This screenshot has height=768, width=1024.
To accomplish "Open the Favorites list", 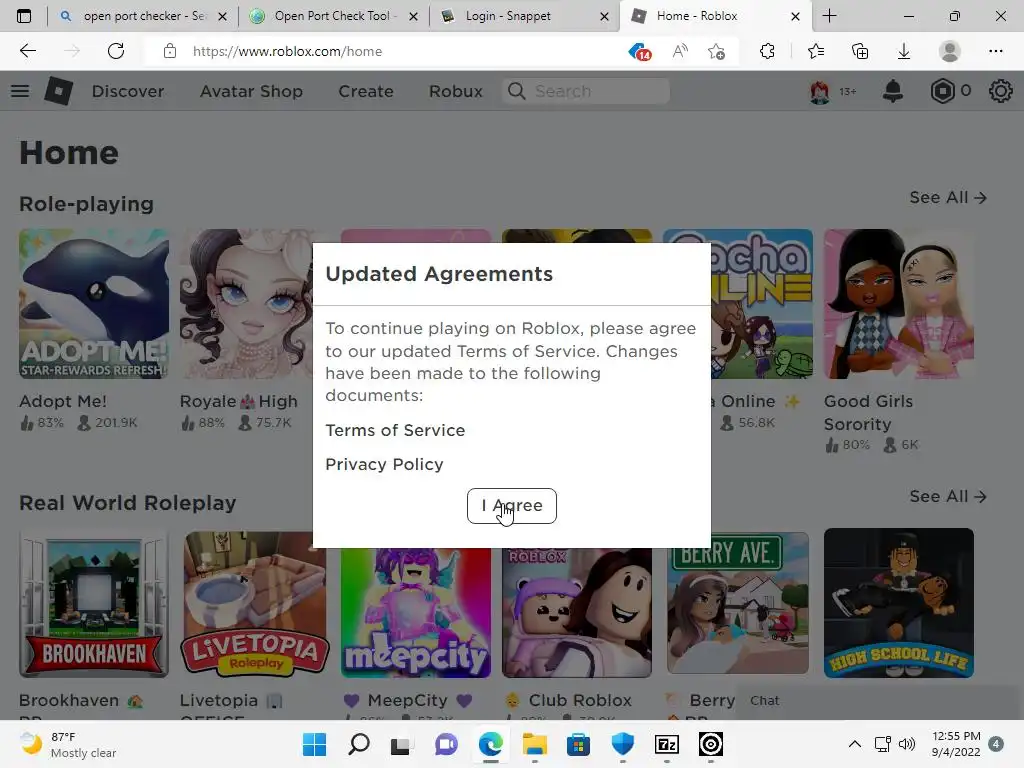I will tap(816, 51).
